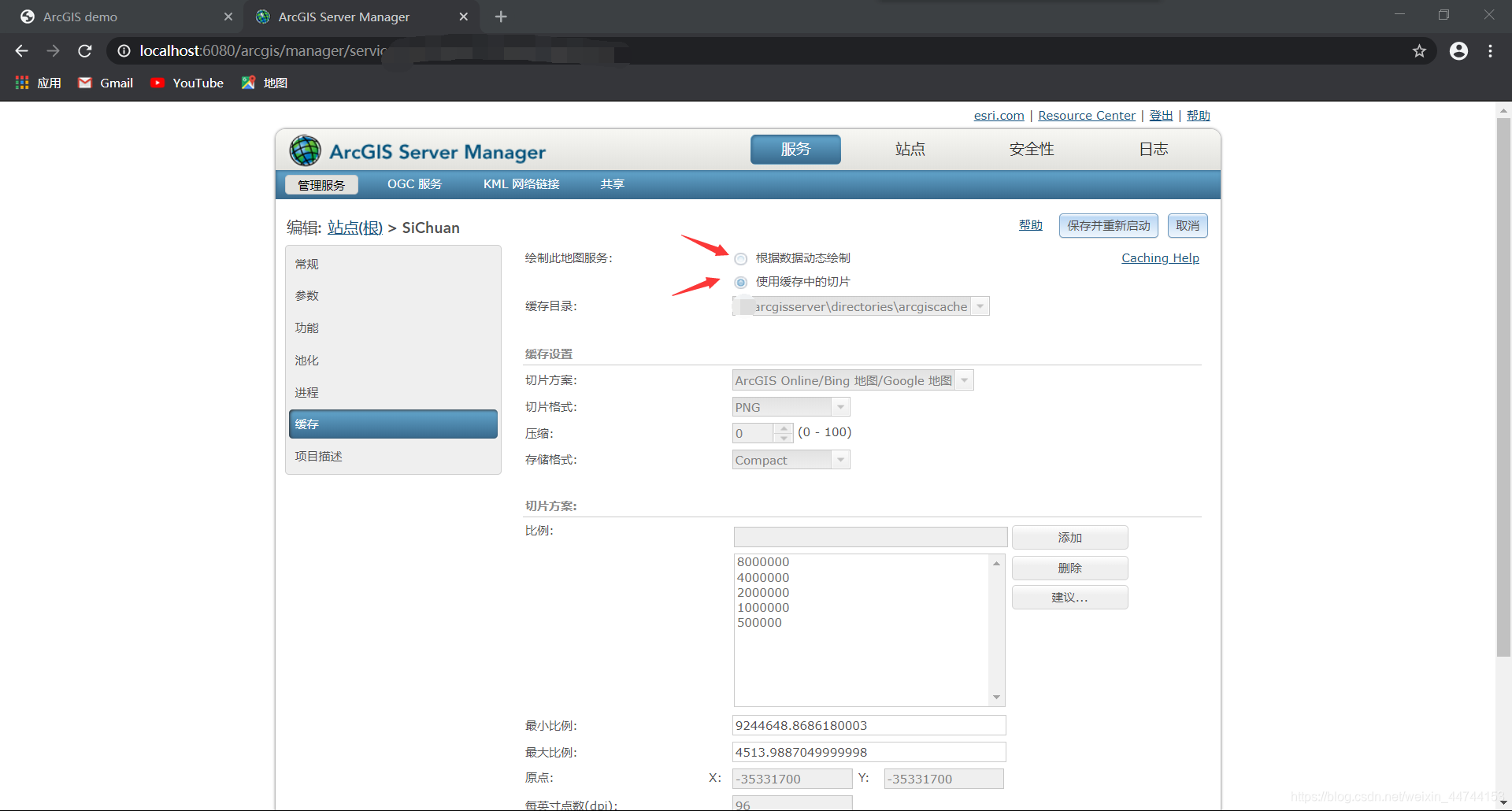Open the YouTube bookmark
Image resolution: width=1512 pixels, height=811 pixels.
click(187, 83)
